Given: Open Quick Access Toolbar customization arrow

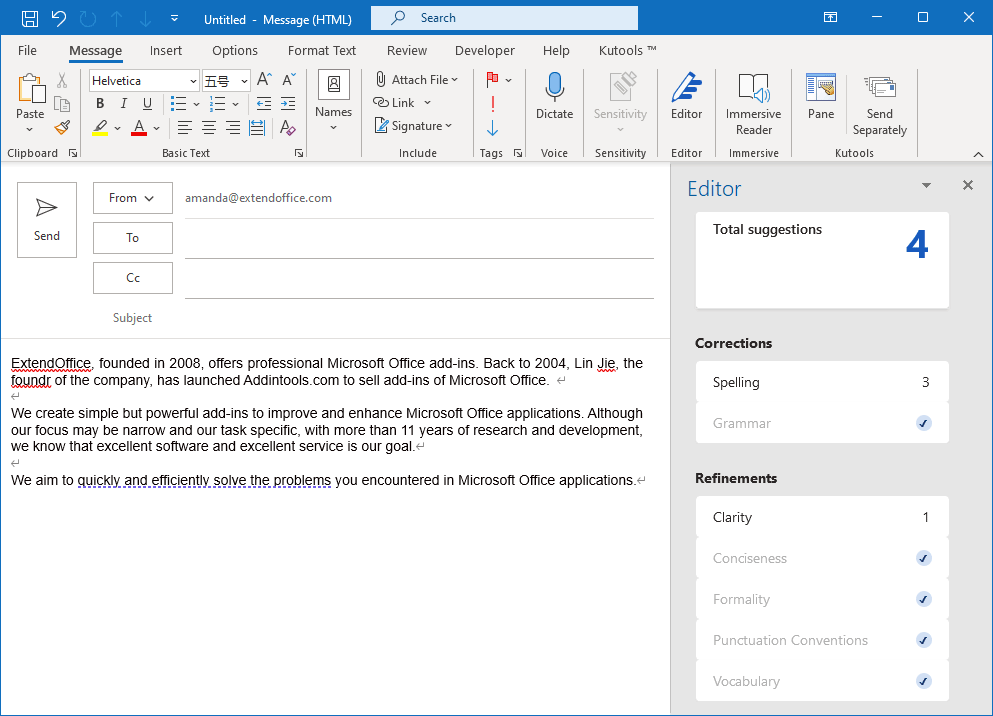Looking at the screenshot, I should point(174,18).
